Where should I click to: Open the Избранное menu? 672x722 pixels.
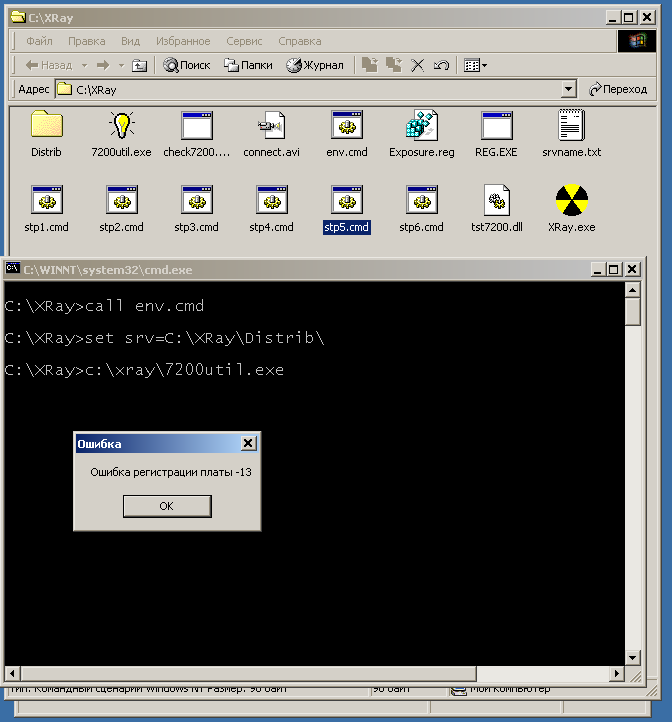point(183,41)
